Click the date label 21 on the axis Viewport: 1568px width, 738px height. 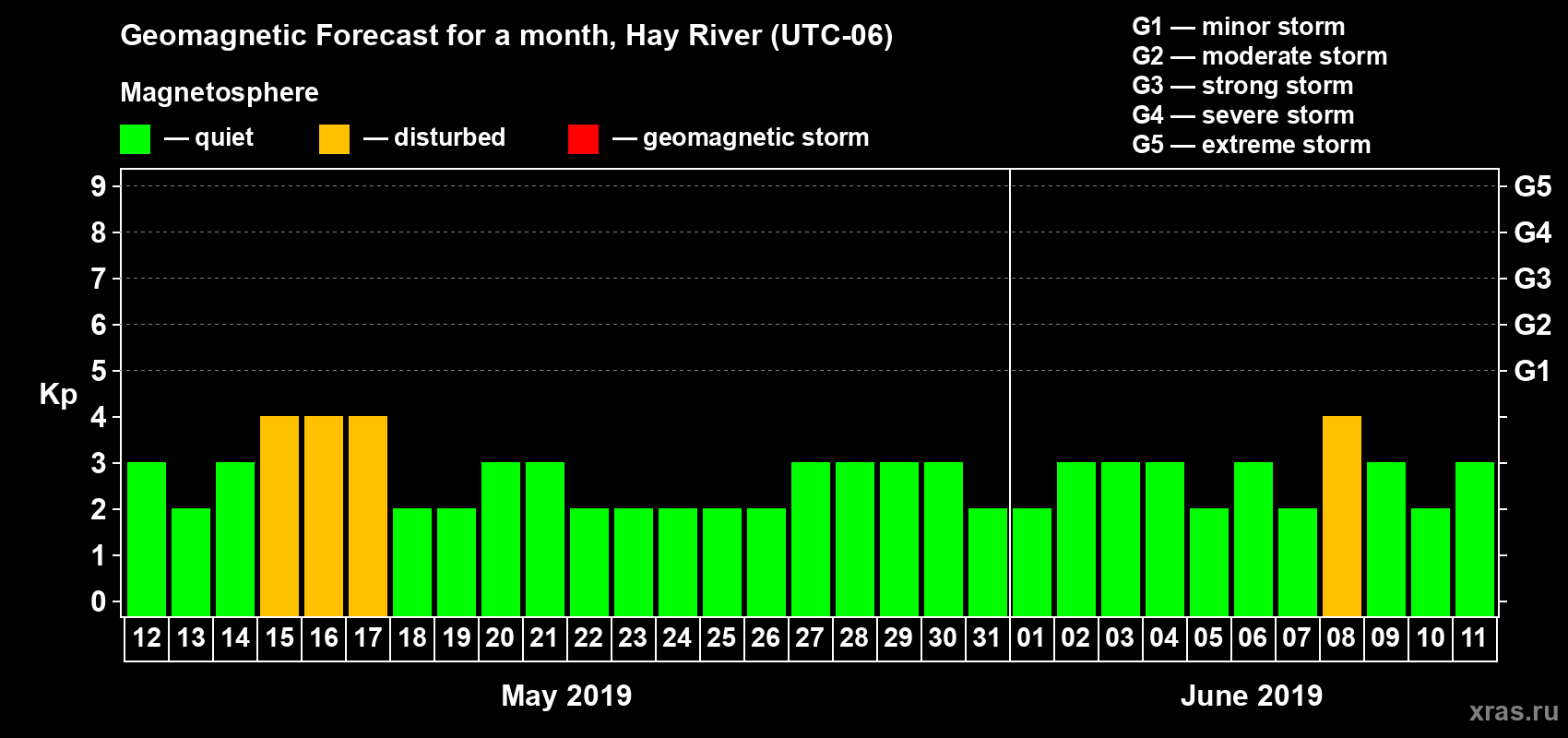point(545,637)
